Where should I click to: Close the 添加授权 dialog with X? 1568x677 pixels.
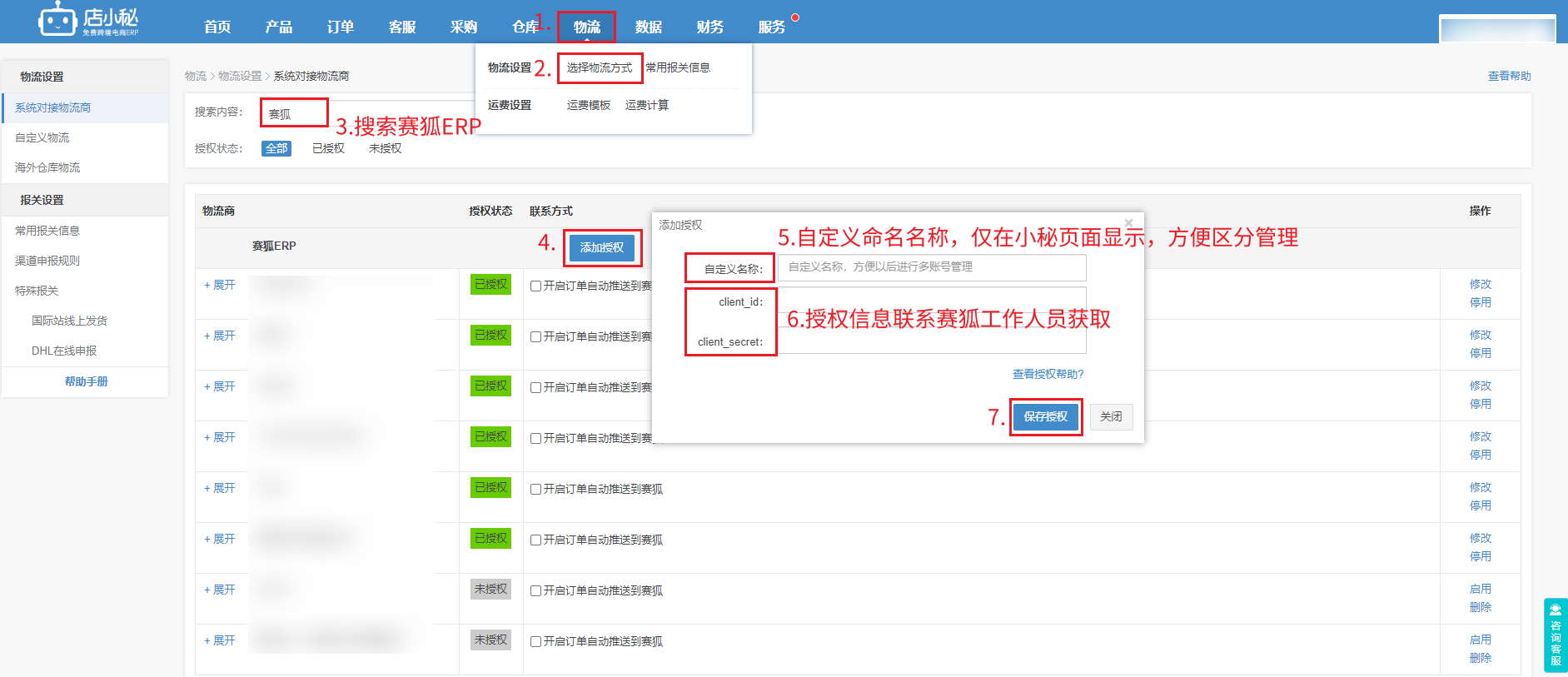pos(1128,222)
